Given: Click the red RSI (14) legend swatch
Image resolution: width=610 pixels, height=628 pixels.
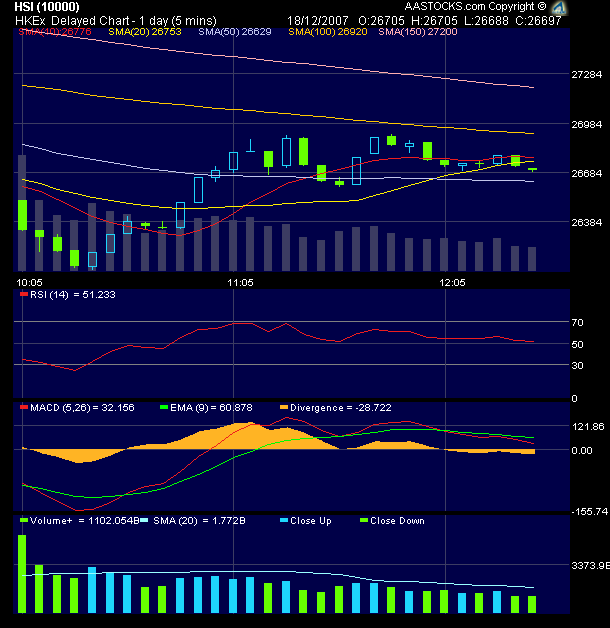Looking at the screenshot, I should pyautogui.click(x=24, y=295).
